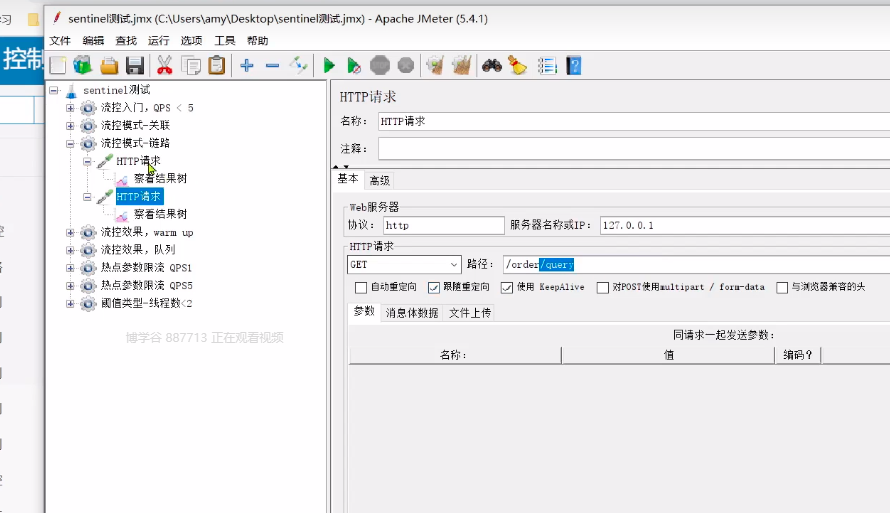890x513 pixels.
Task: Click the grey Stop icon
Action: 380,66
